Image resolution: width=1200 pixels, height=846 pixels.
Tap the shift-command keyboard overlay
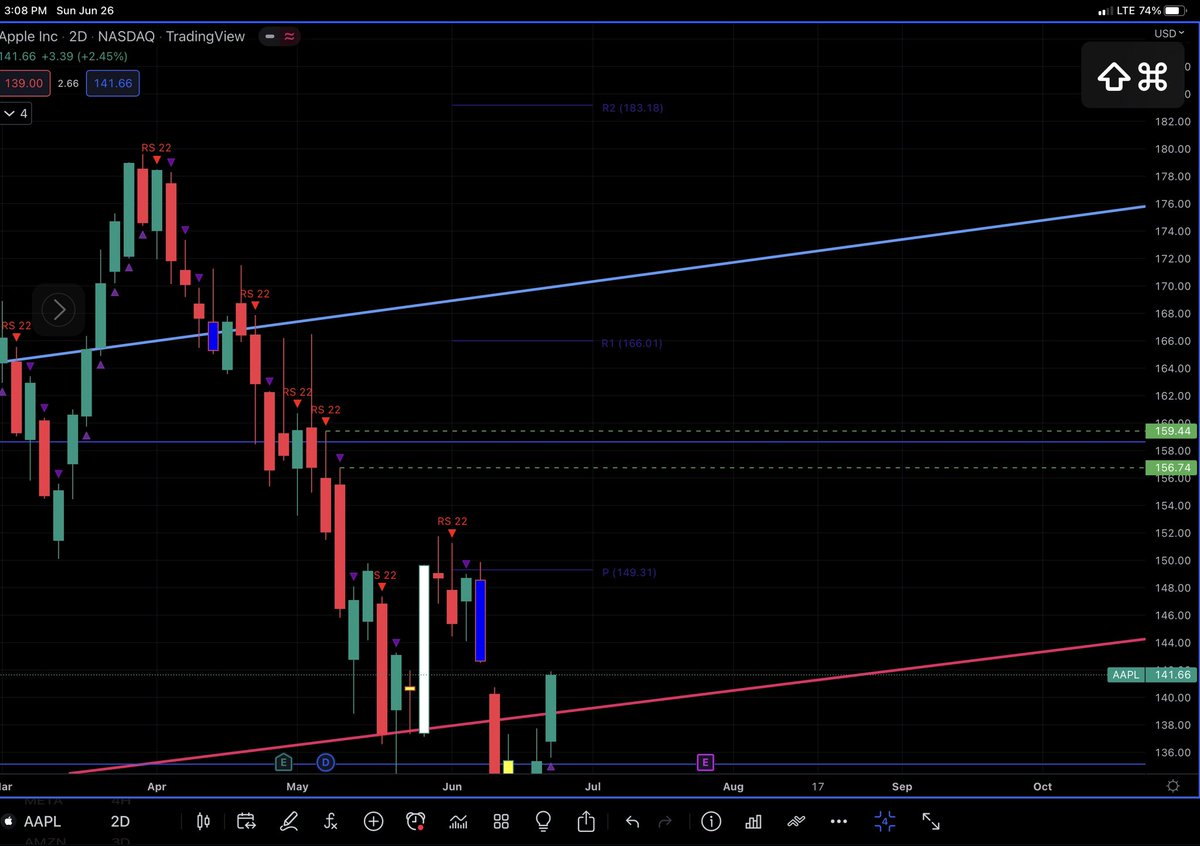1134,76
